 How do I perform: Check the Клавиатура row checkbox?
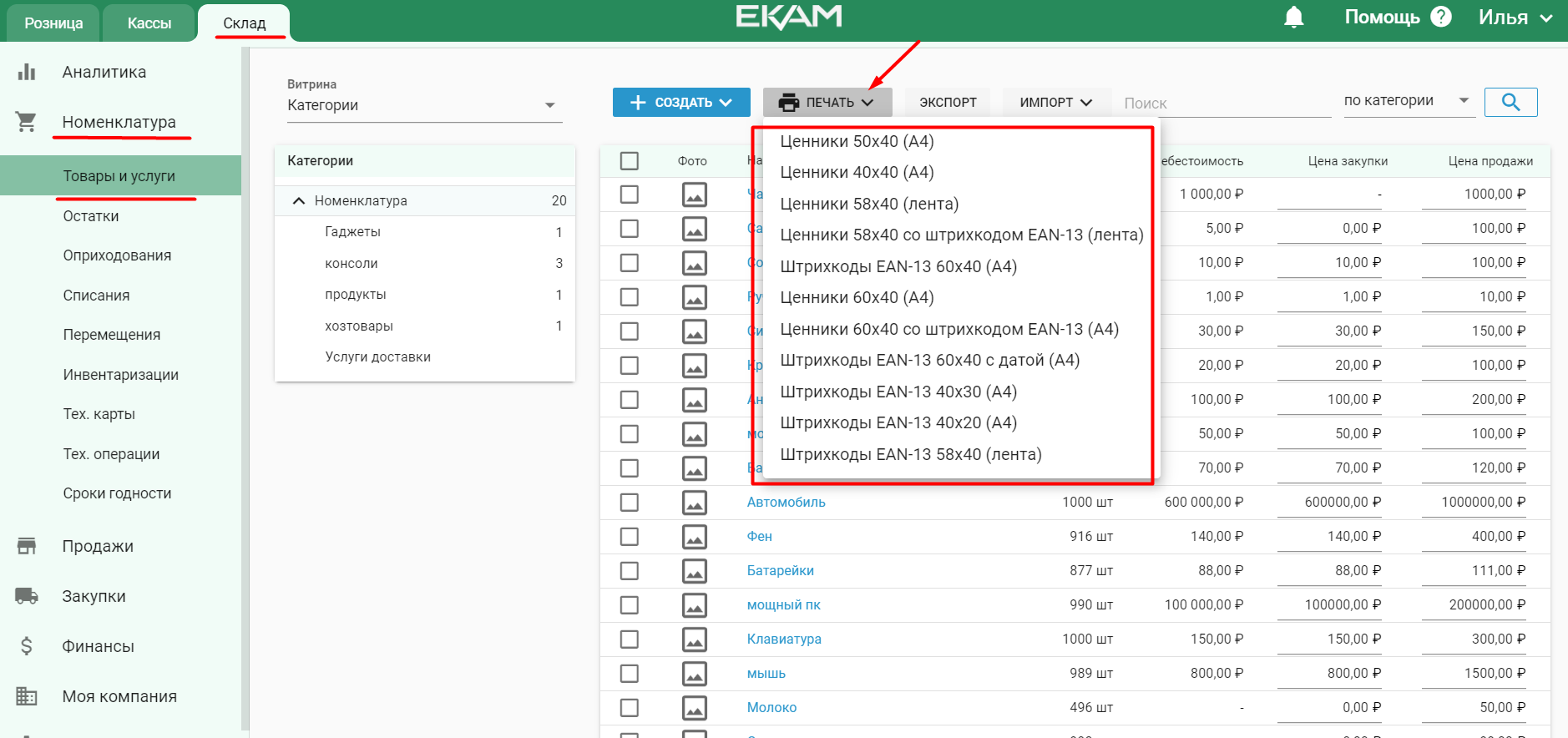pyautogui.click(x=630, y=639)
